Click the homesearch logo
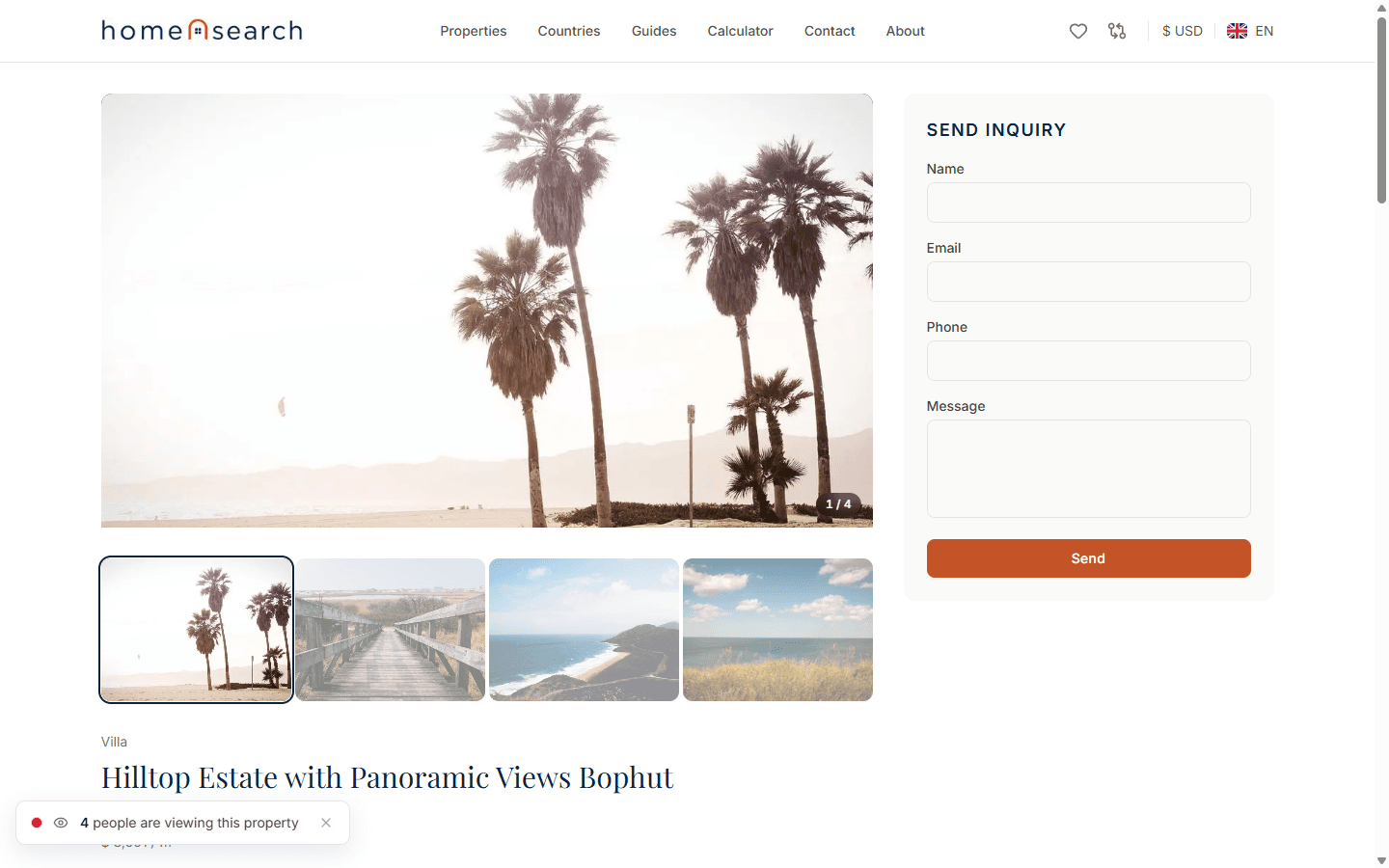Screen dimensions: 1389x868 click(x=202, y=31)
